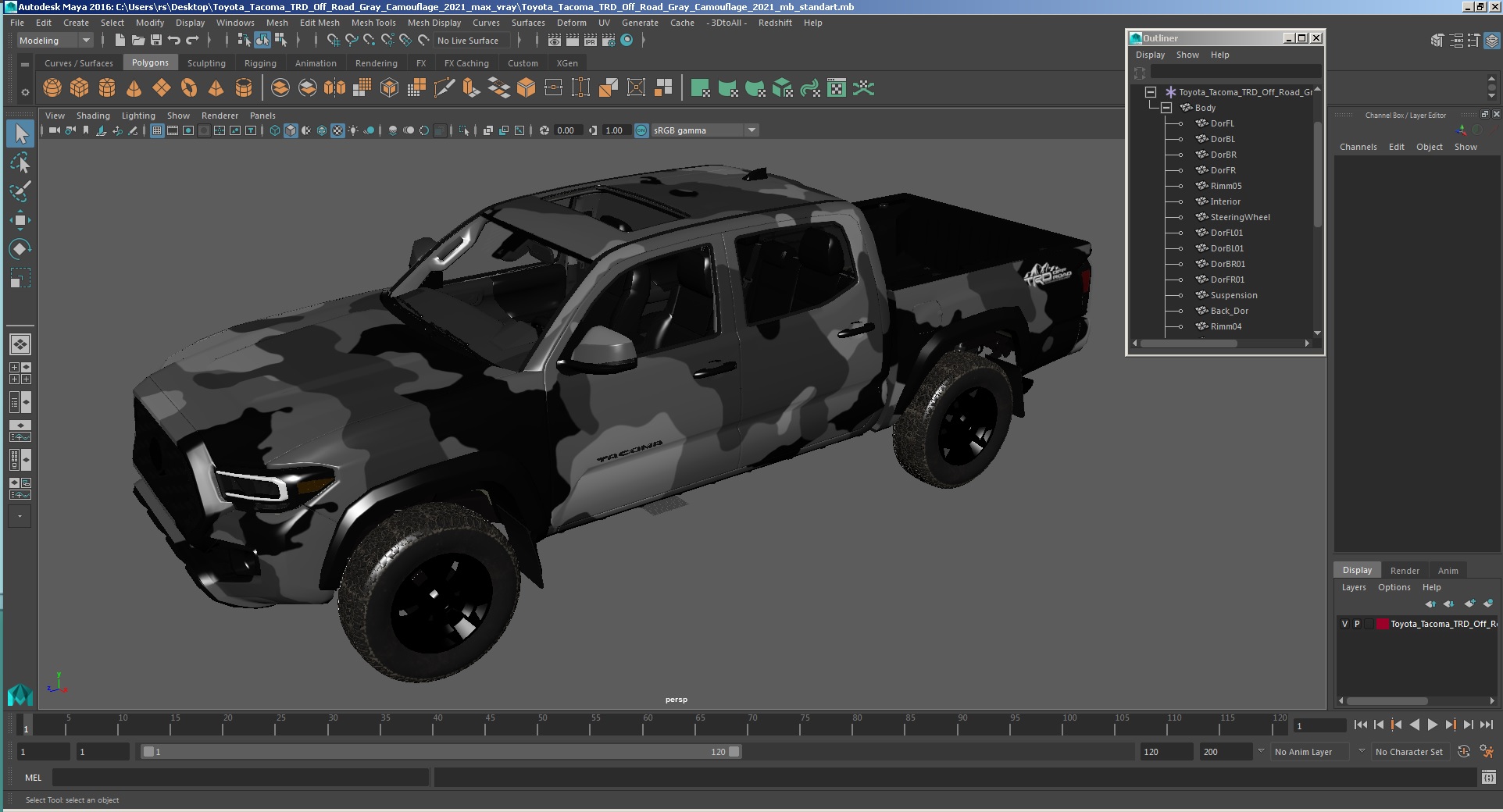
Task: Toggle layer visibility V box
Action: point(1344,624)
